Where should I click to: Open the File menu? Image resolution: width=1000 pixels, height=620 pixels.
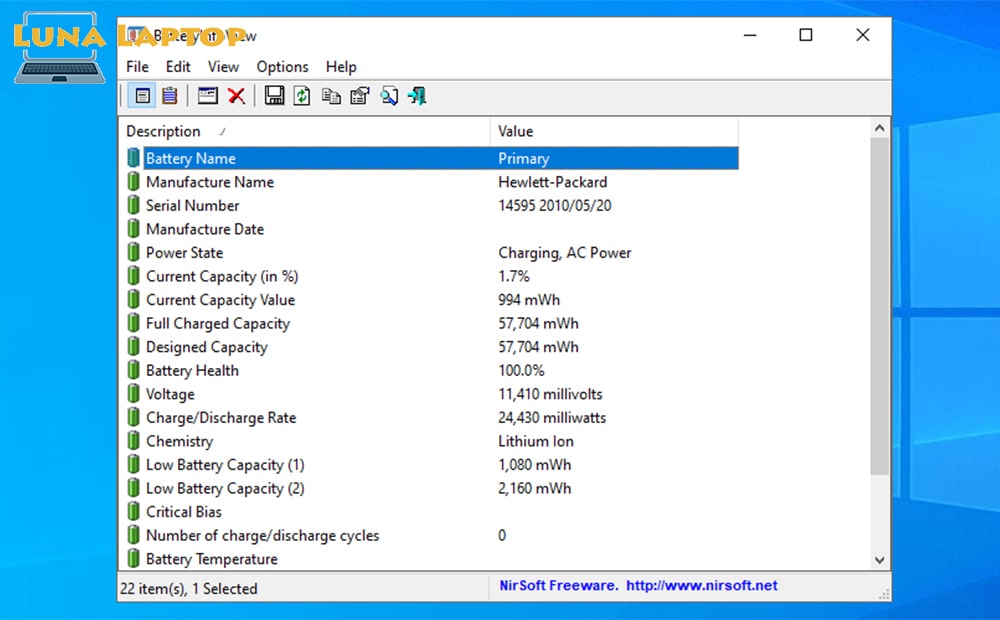(137, 67)
